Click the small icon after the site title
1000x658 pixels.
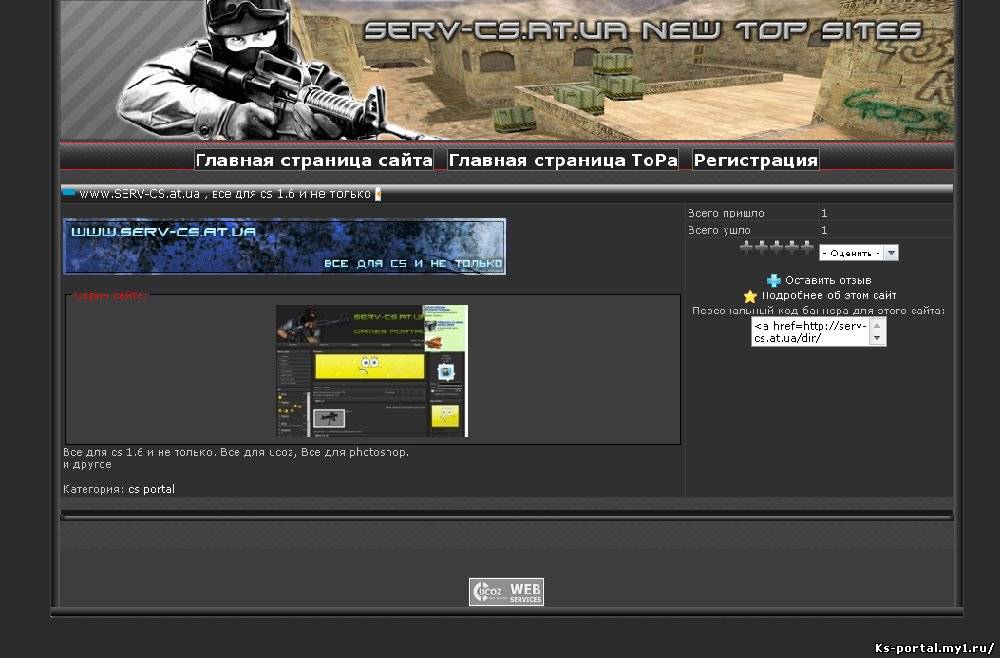coord(378,194)
